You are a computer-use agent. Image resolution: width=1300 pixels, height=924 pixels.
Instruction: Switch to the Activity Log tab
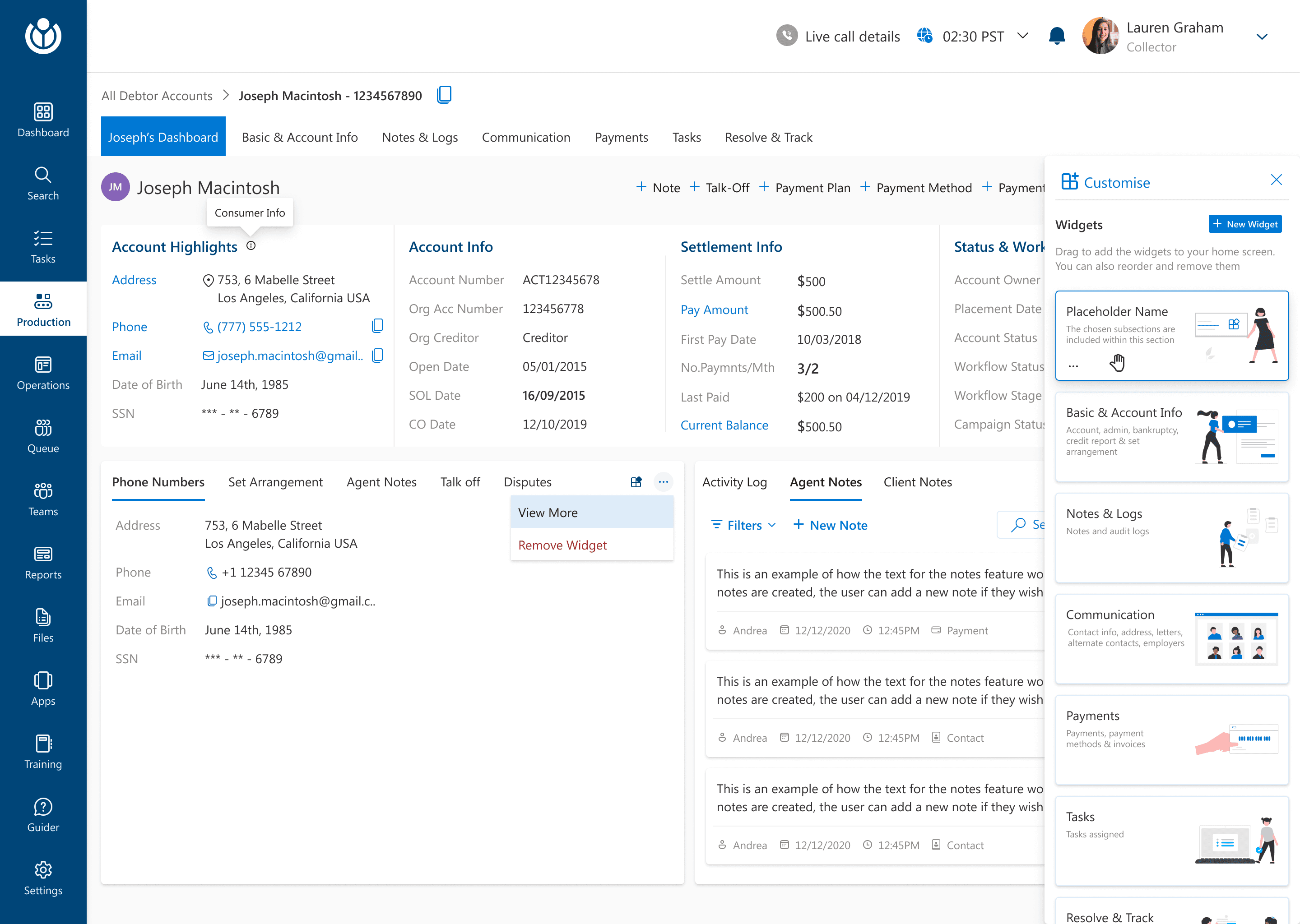point(734,482)
